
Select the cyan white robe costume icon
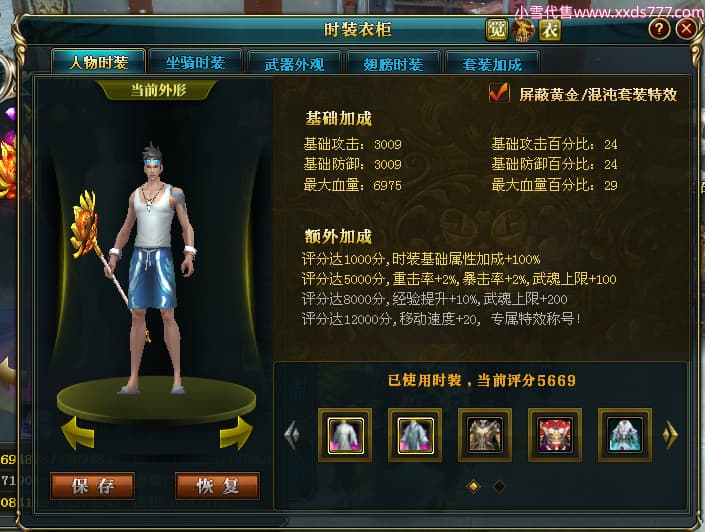[625, 435]
